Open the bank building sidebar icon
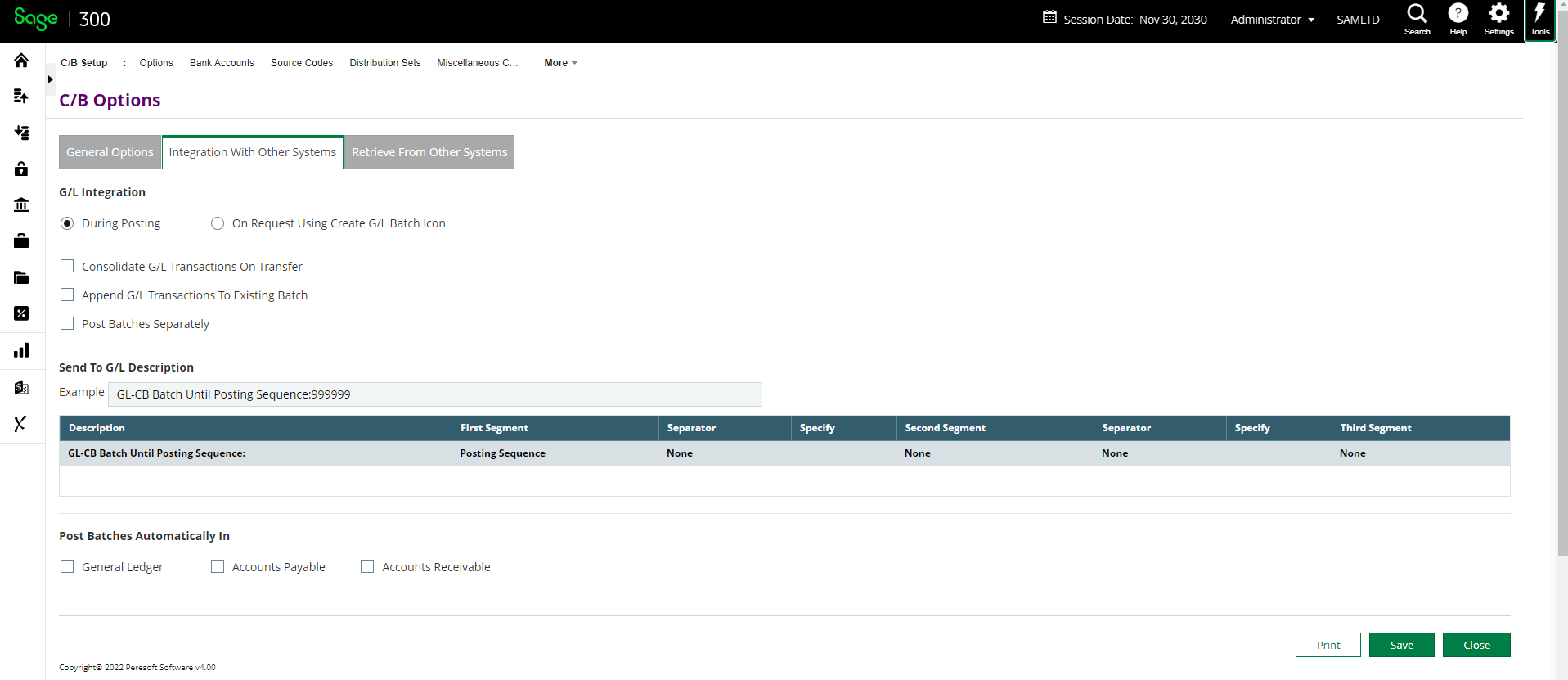Viewport: 1568px width, 680px height. pyautogui.click(x=21, y=205)
